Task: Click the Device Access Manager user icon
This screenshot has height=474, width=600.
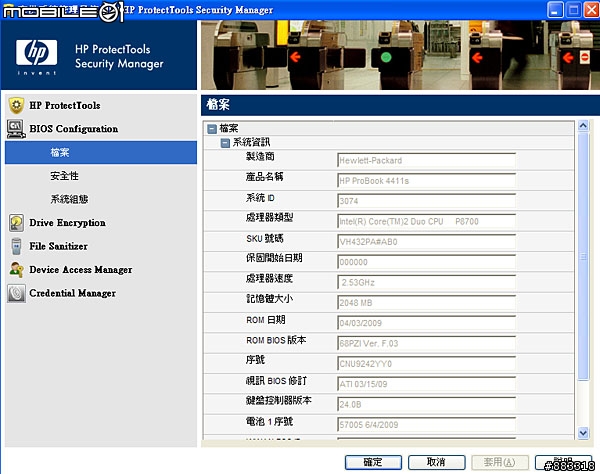Action: point(16,270)
